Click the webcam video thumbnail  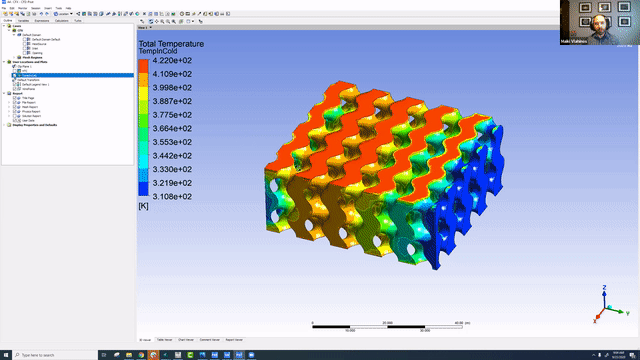pos(600,22)
